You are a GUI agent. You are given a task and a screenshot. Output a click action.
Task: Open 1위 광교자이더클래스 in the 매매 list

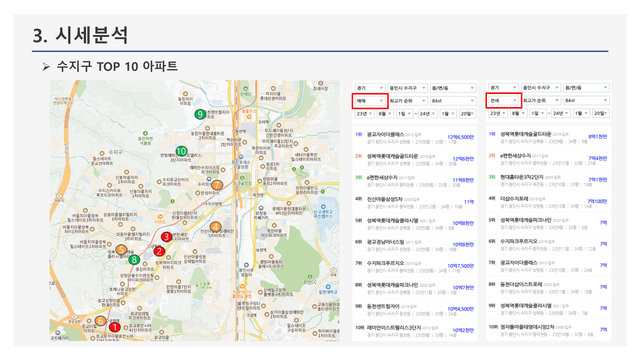click(x=415, y=138)
